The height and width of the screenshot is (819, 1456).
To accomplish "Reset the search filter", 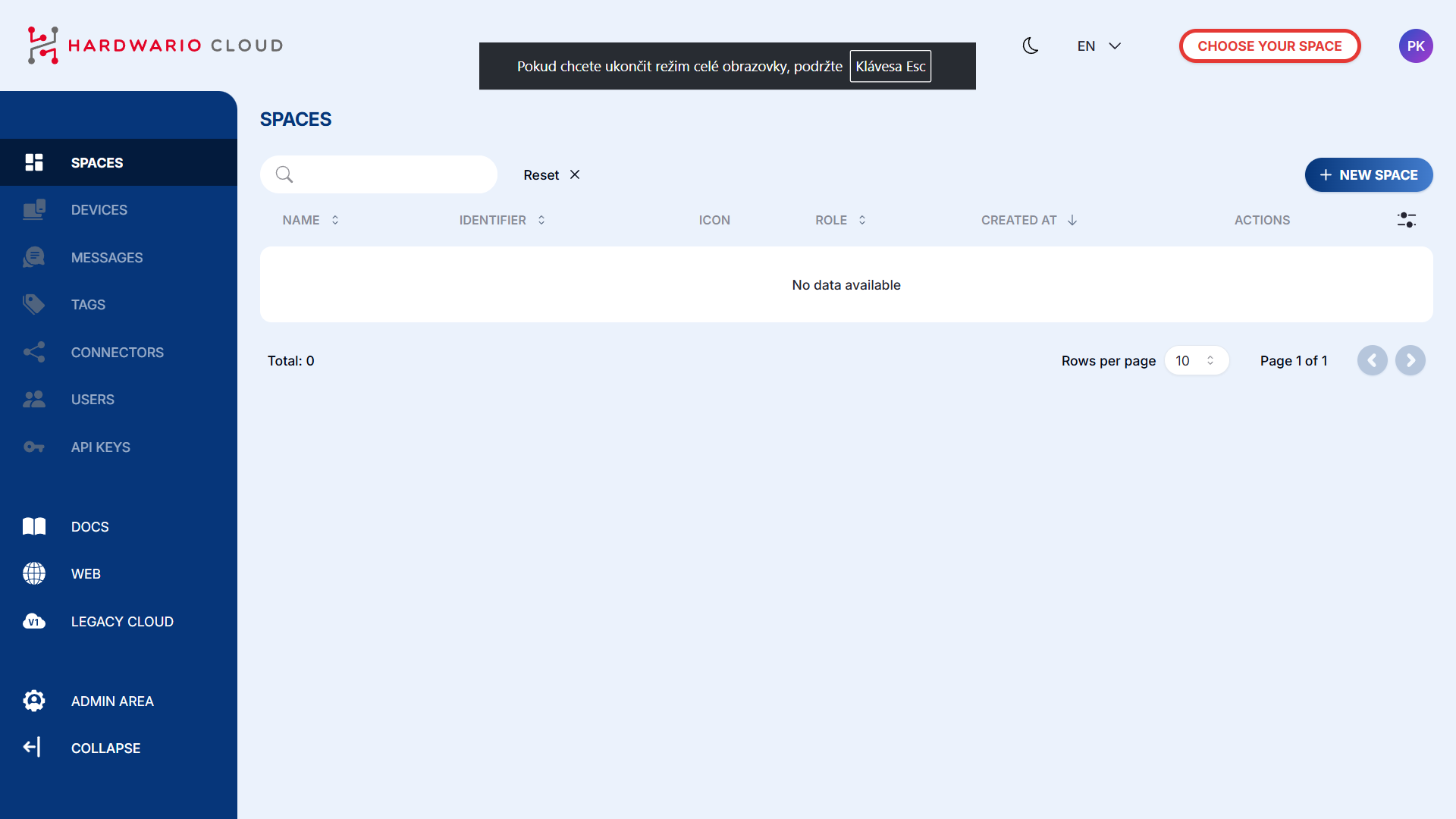I will [x=551, y=175].
